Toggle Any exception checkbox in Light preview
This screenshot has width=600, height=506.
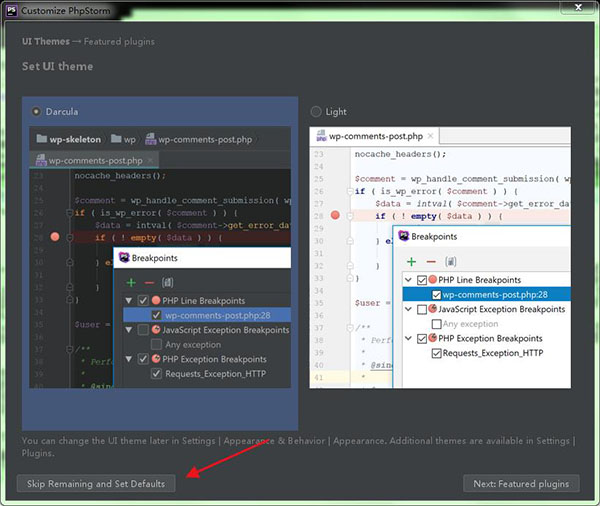436,324
